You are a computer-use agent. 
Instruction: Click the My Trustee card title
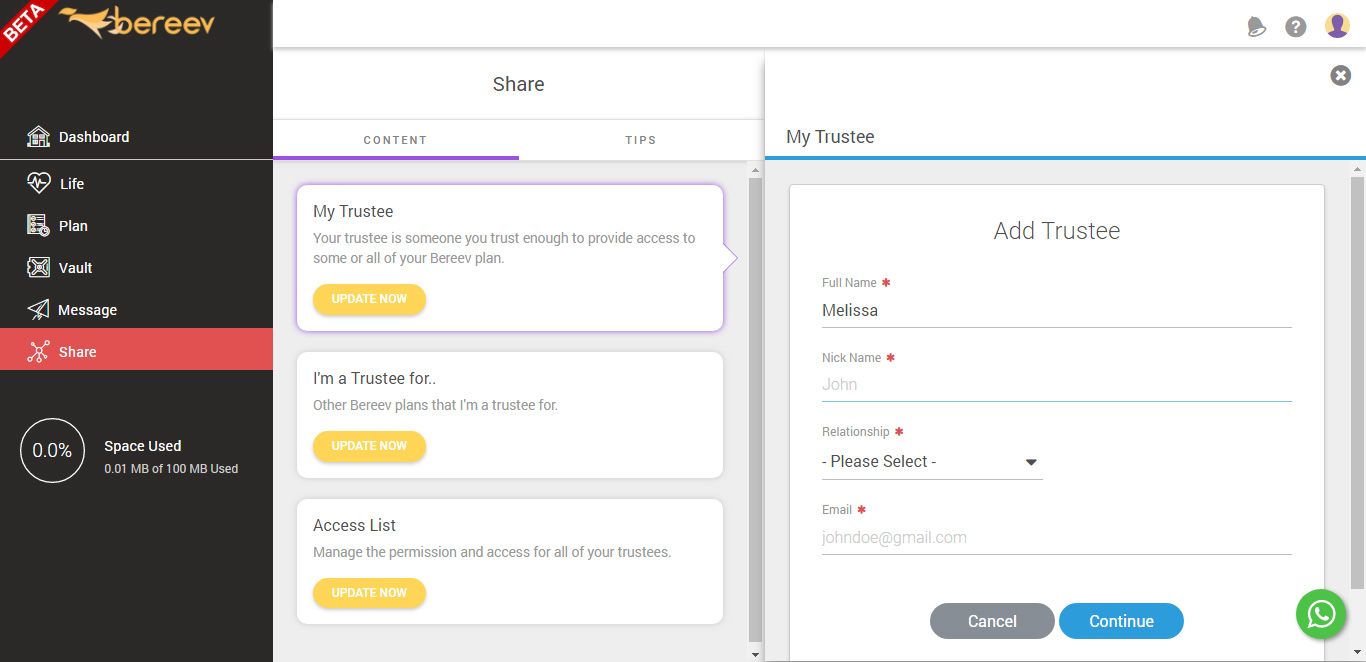pyautogui.click(x=353, y=212)
